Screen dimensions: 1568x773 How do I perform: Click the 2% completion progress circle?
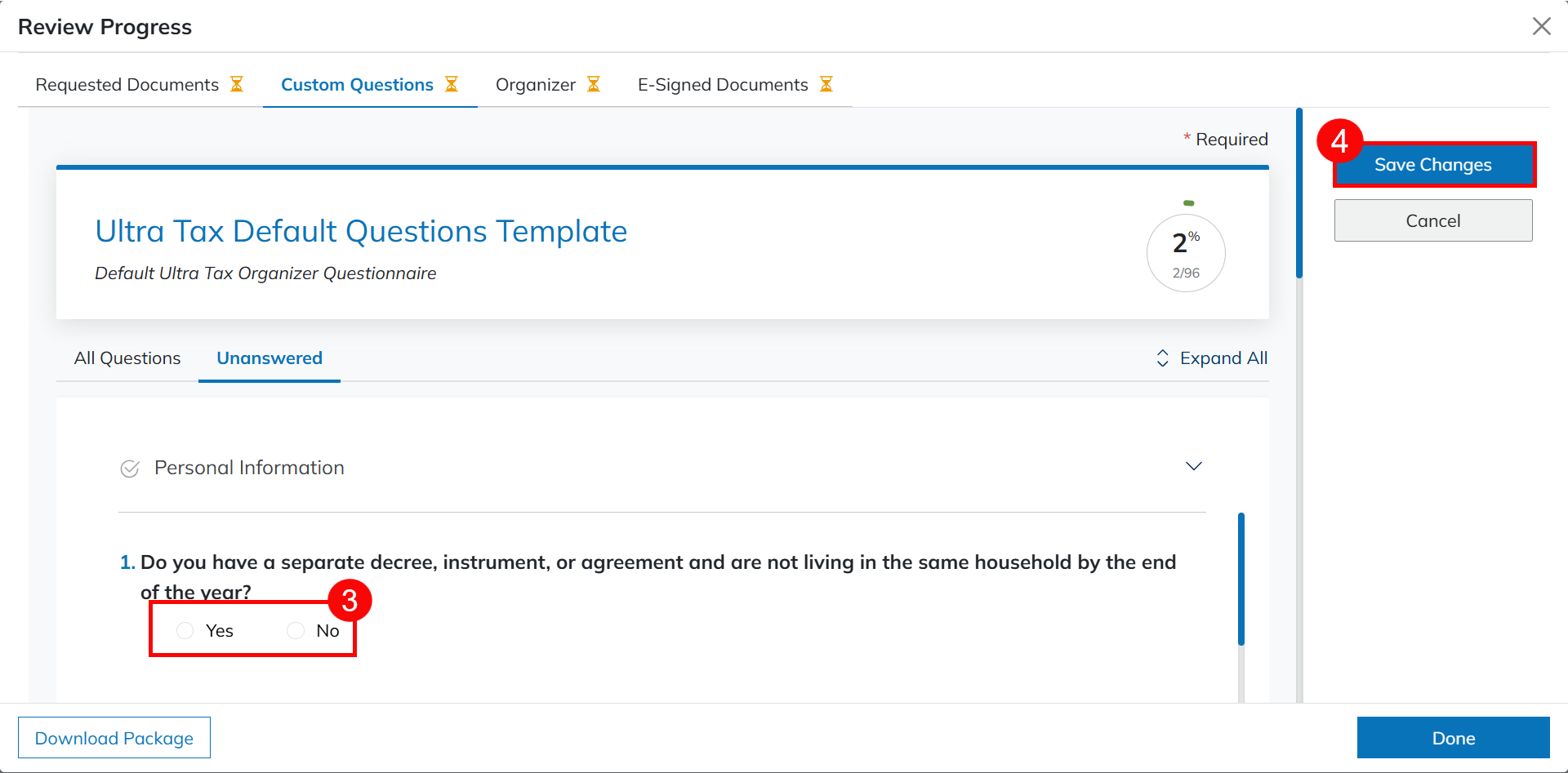click(1186, 253)
